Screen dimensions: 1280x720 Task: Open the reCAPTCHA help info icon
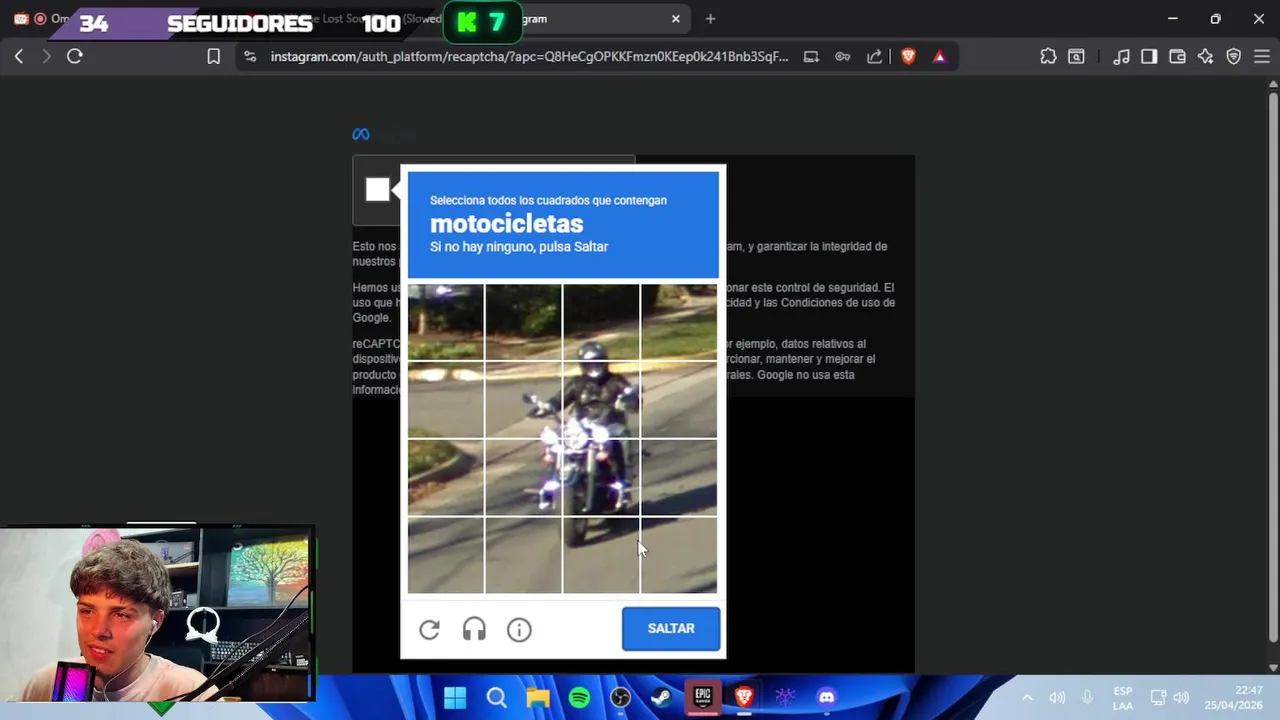click(519, 629)
